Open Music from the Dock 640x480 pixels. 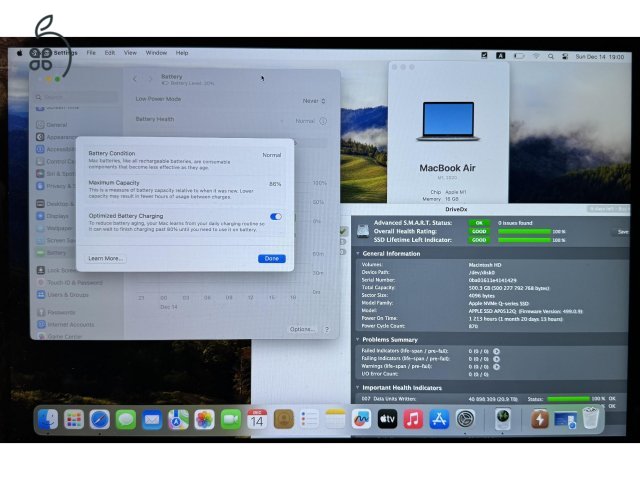click(413, 419)
